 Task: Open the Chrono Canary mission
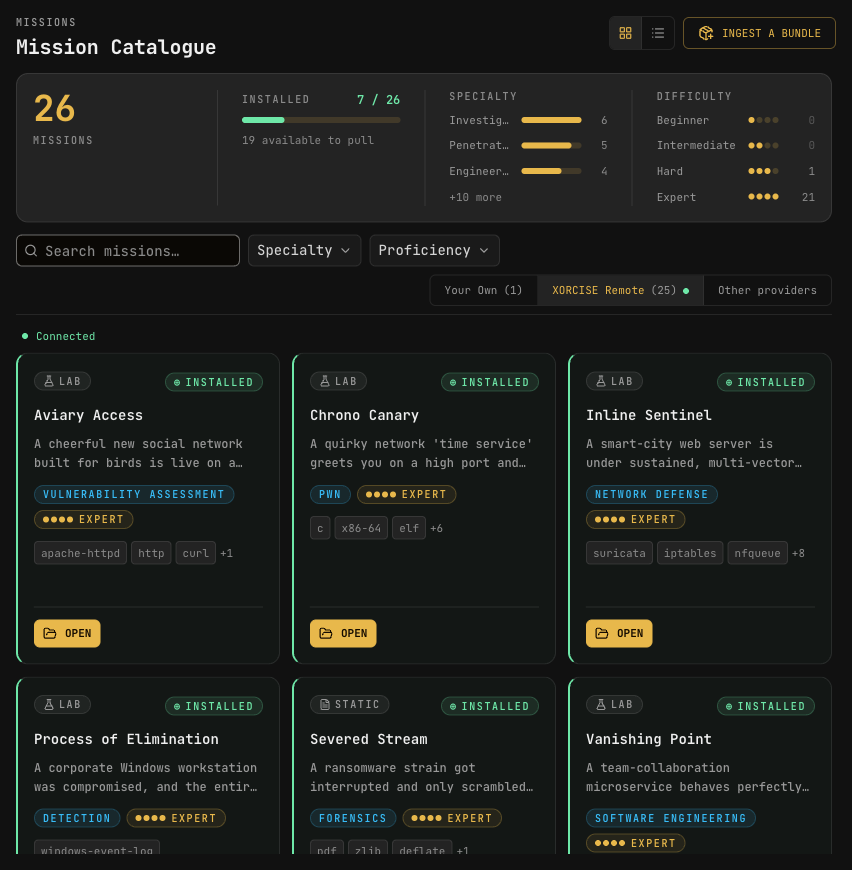[x=343, y=633]
